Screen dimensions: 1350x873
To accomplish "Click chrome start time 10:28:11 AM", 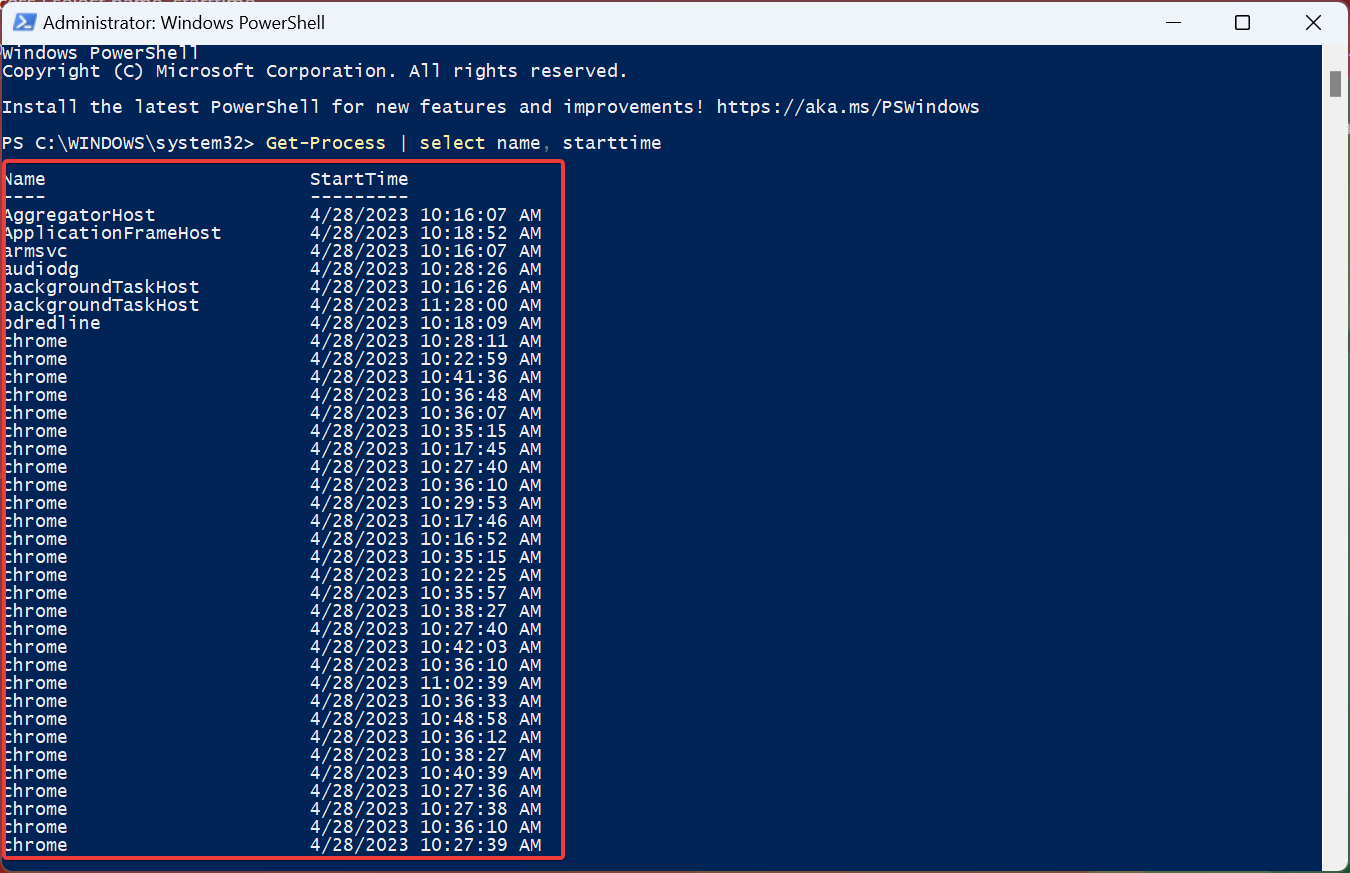I will (x=426, y=341).
